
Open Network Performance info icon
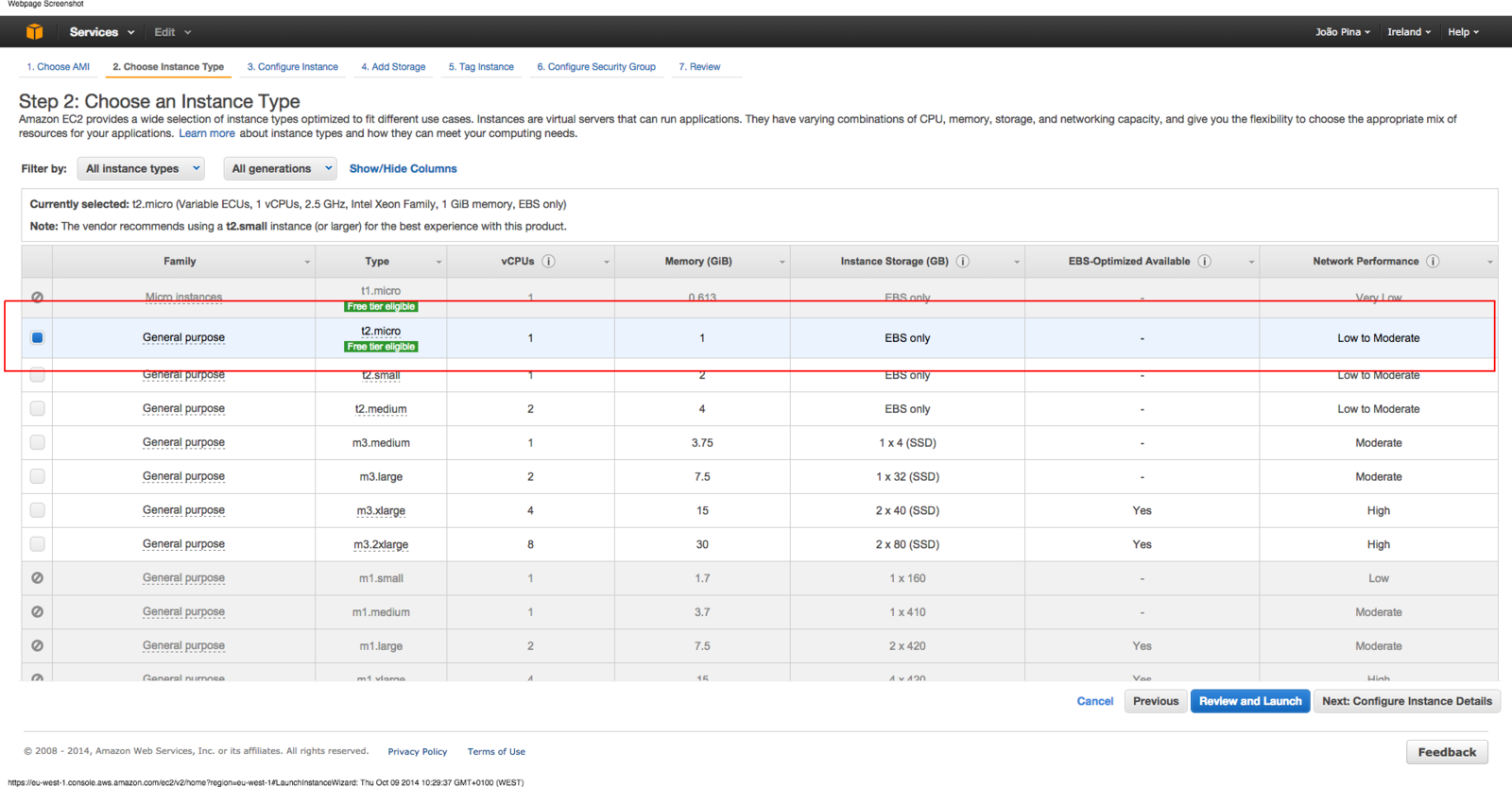[x=1433, y=262]
